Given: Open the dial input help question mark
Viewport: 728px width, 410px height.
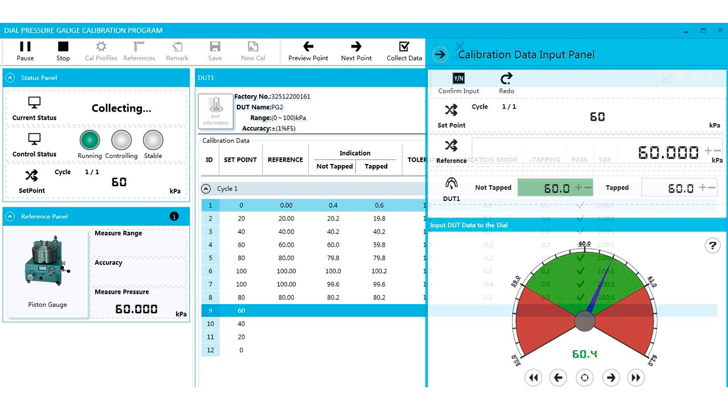Looking at the screenshot, I should click(x=712, y=245).
